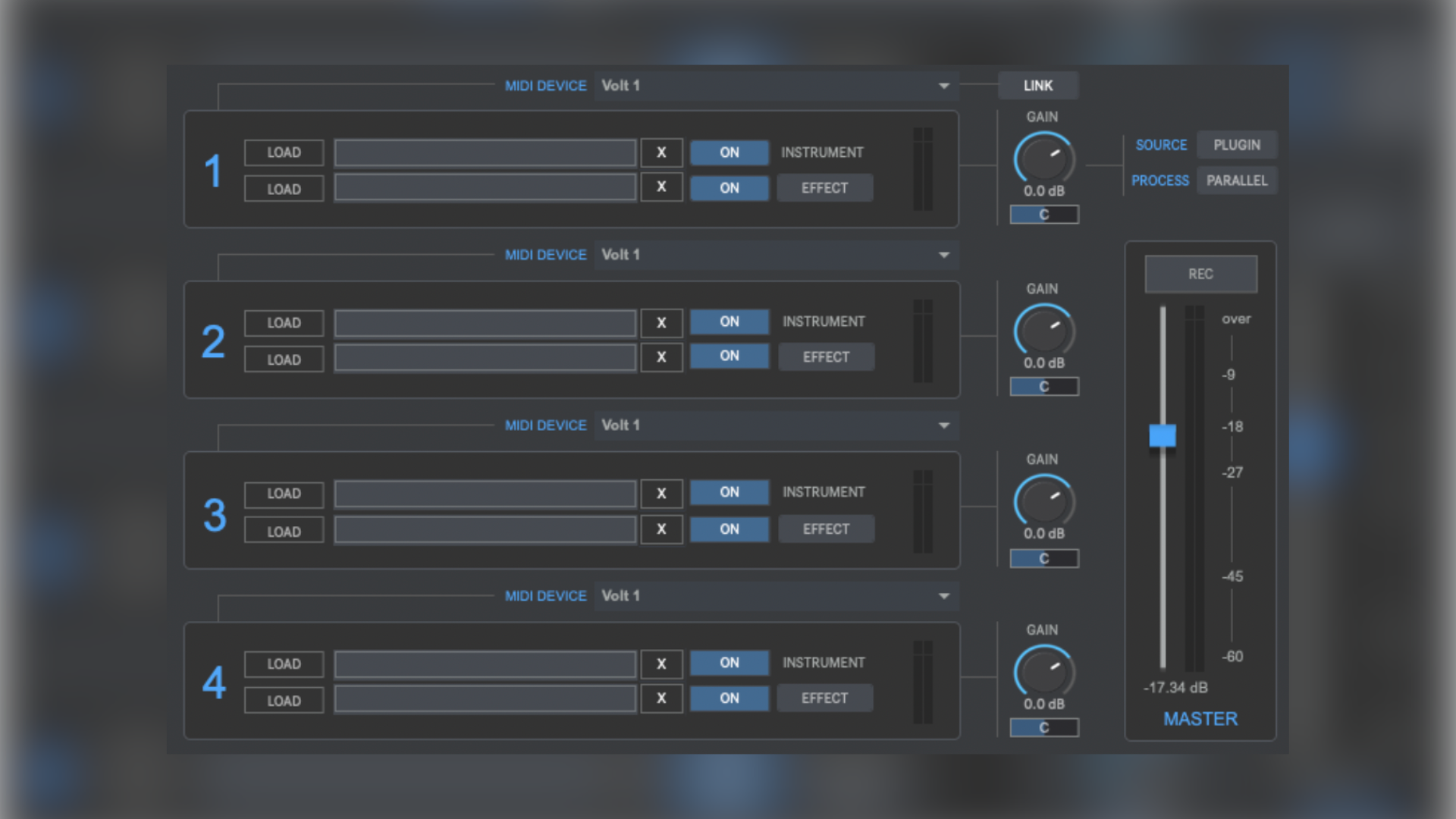Open channel 3 MIDI DEVICE selector
1456x819 pixels.
(775, 425)
